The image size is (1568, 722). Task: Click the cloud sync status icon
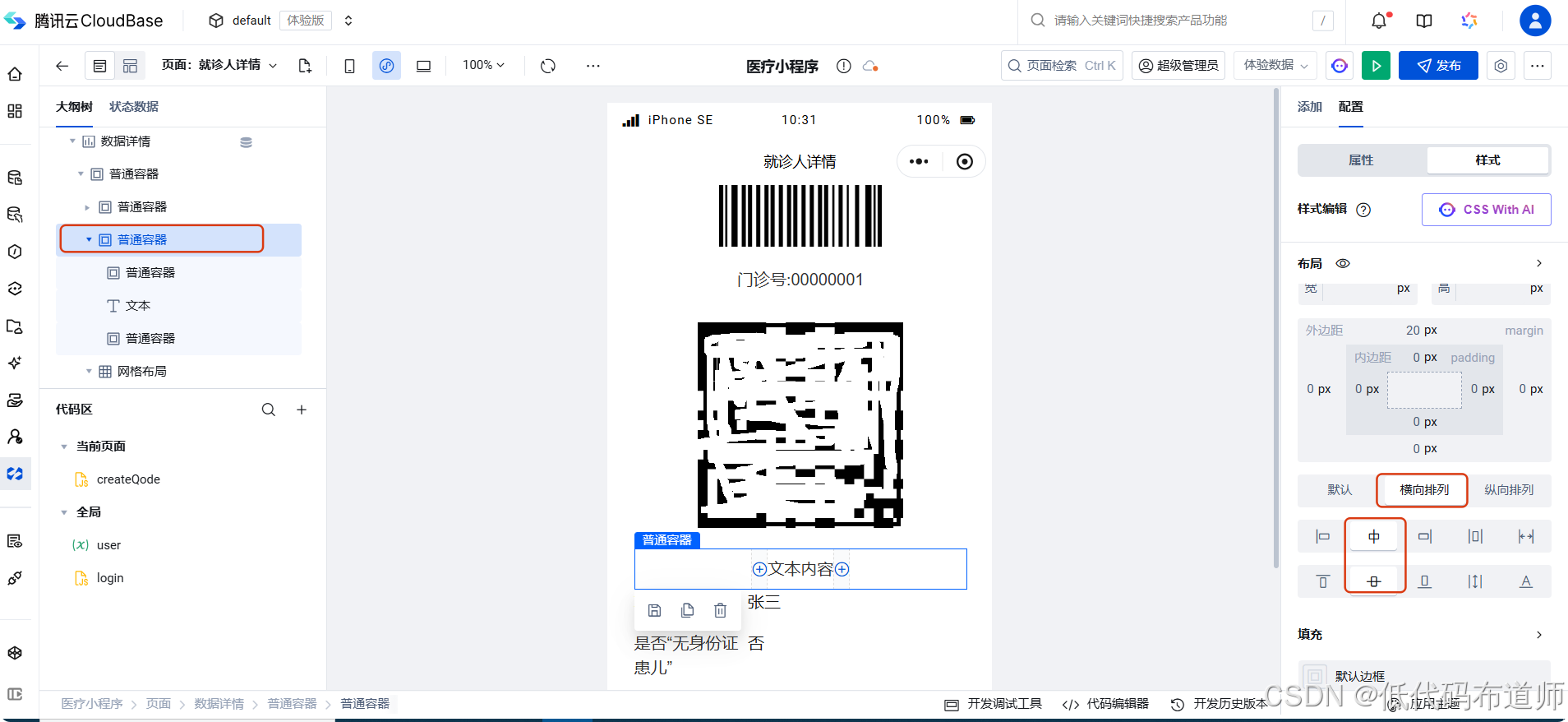[x=870, y=66]
